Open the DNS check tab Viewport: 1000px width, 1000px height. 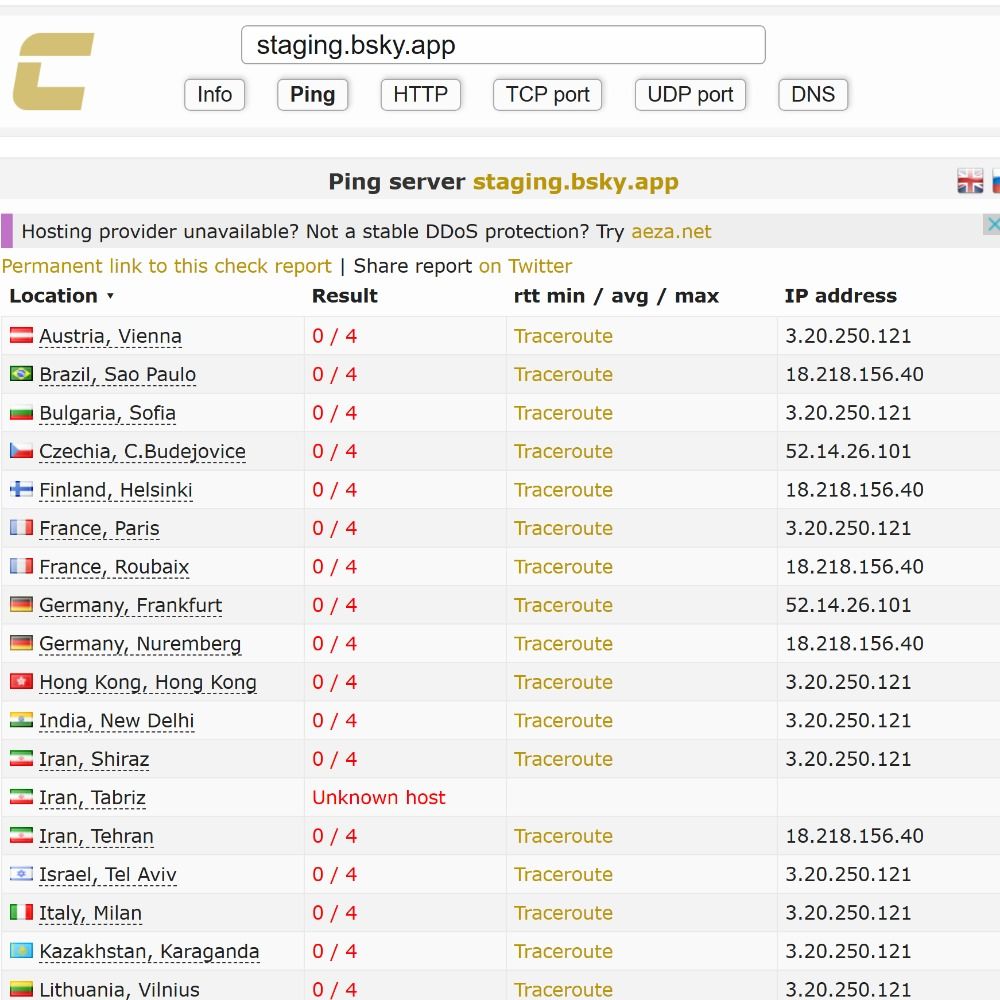point(813,94)
